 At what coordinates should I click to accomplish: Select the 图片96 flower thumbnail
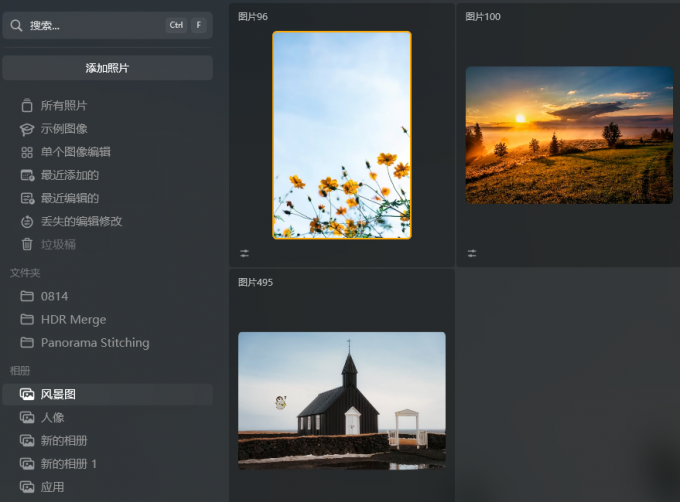click(x=342, y=135)
